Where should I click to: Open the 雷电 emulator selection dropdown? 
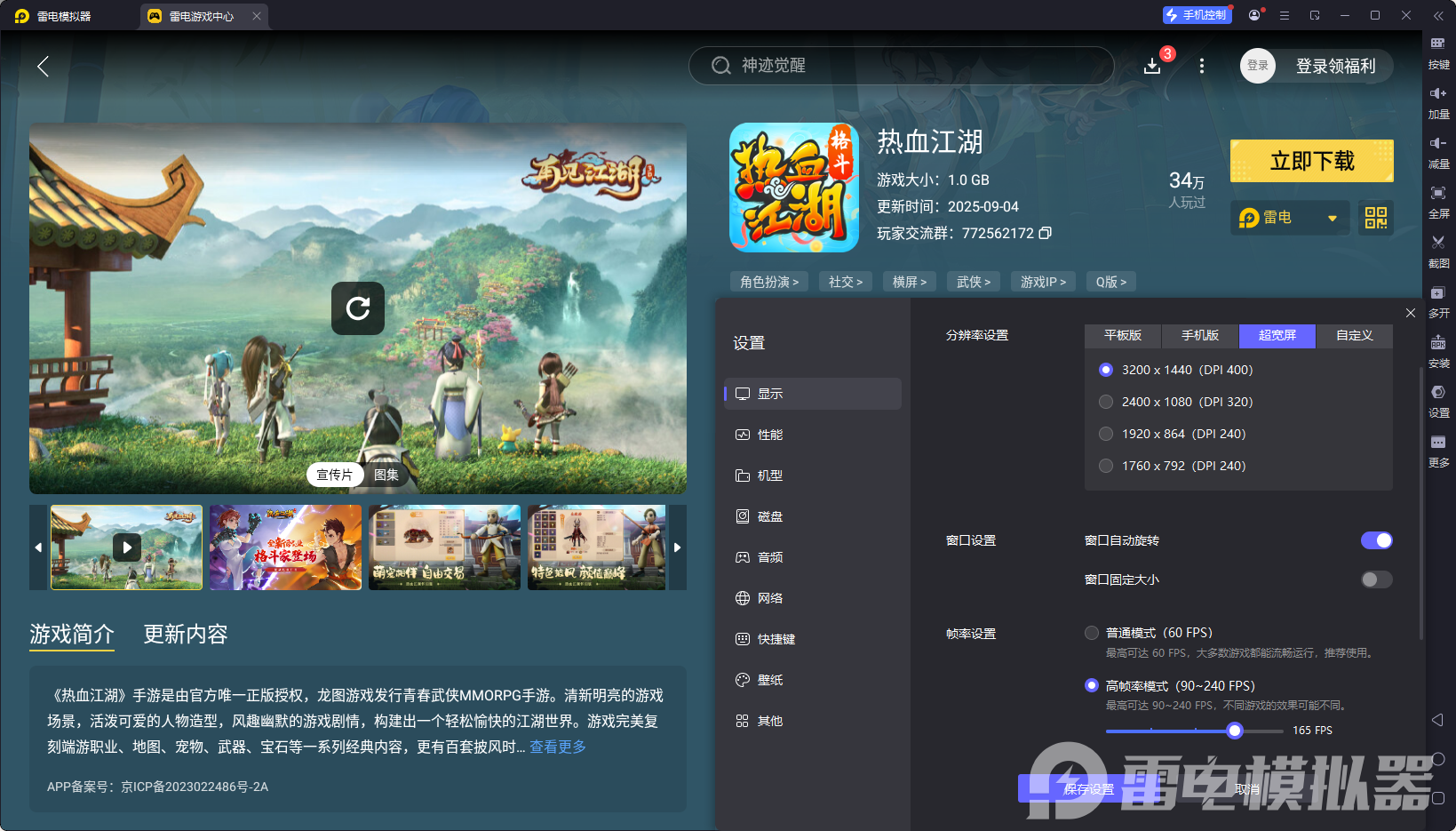1290,218
